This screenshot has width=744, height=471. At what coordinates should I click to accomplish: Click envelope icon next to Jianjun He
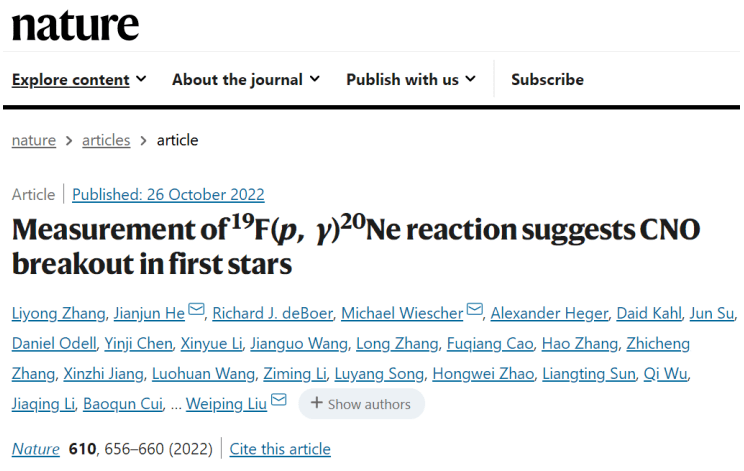(x=196, y=313)
